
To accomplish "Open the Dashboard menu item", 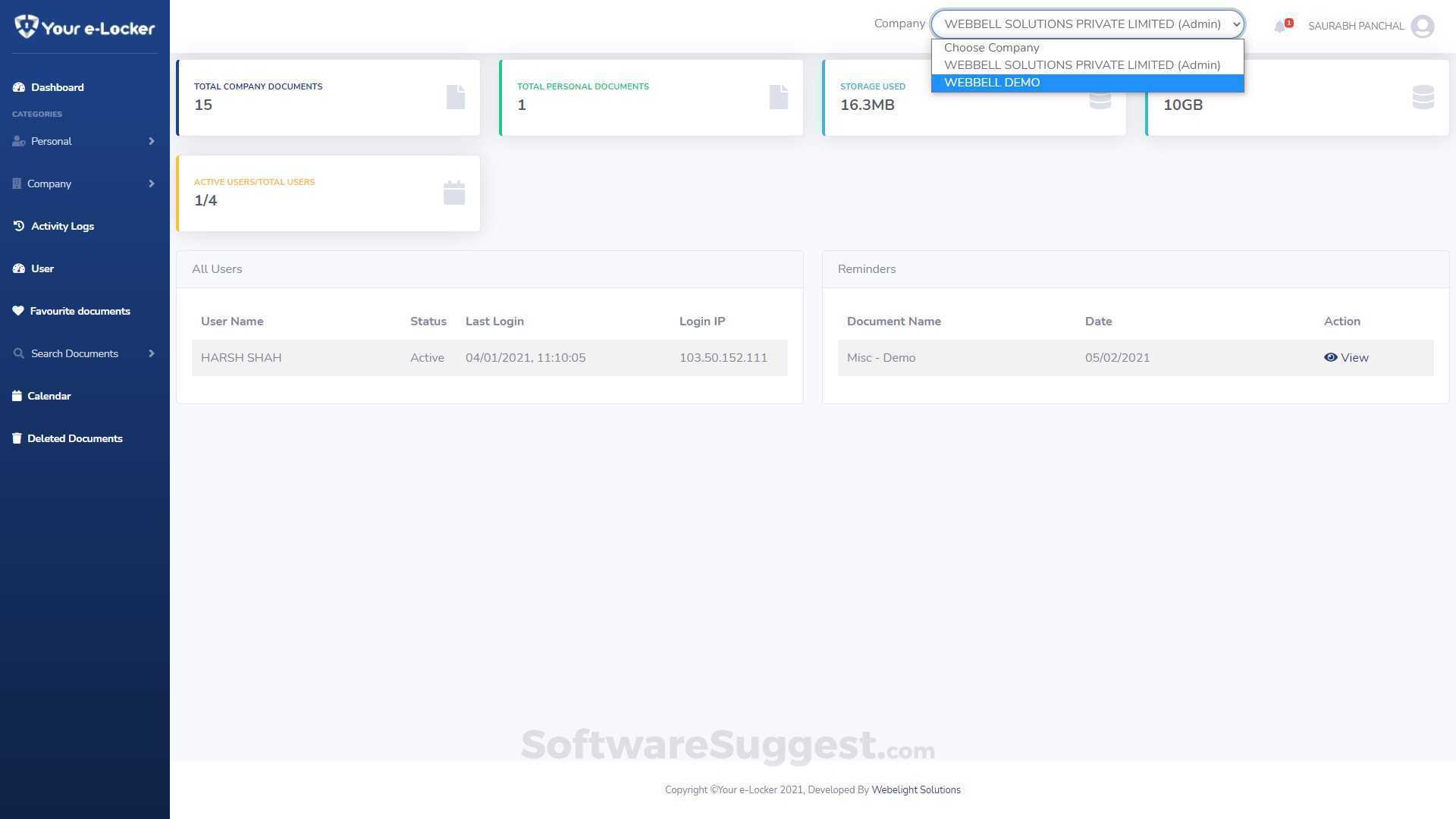I will (58, 87).
